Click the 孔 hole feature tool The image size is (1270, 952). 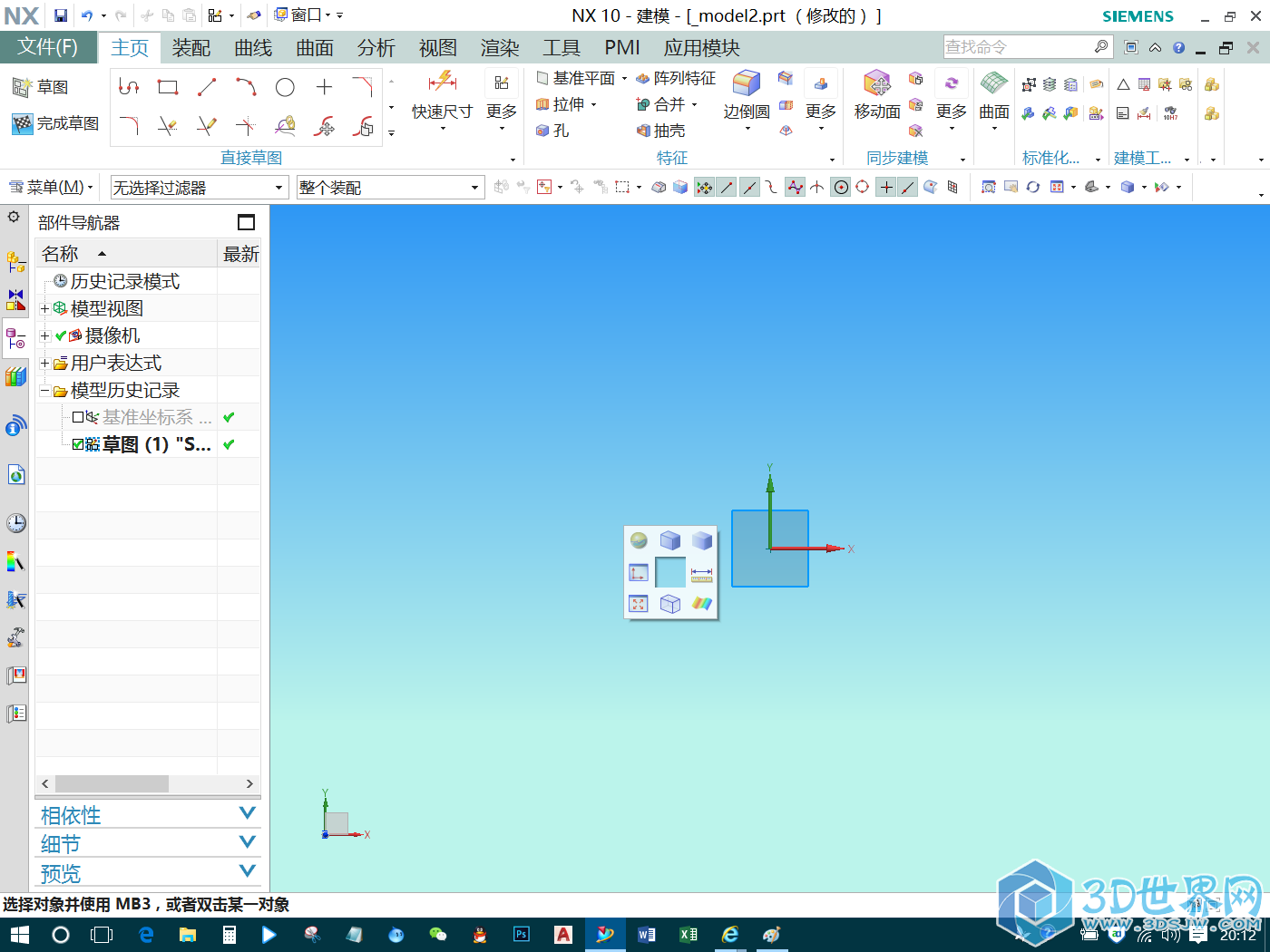[552, 131]
